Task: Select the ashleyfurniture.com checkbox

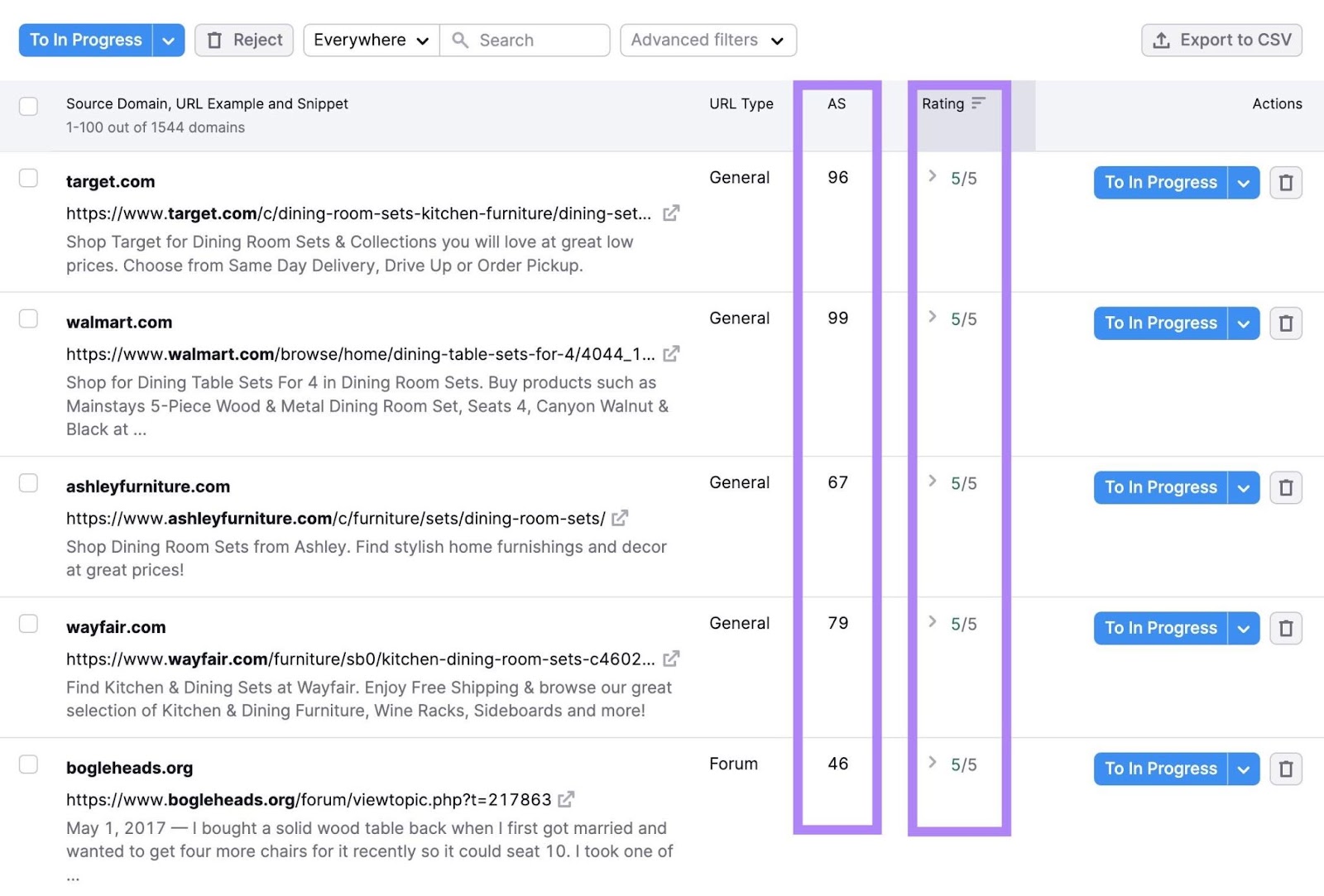Action: click(x=28, y=483)
